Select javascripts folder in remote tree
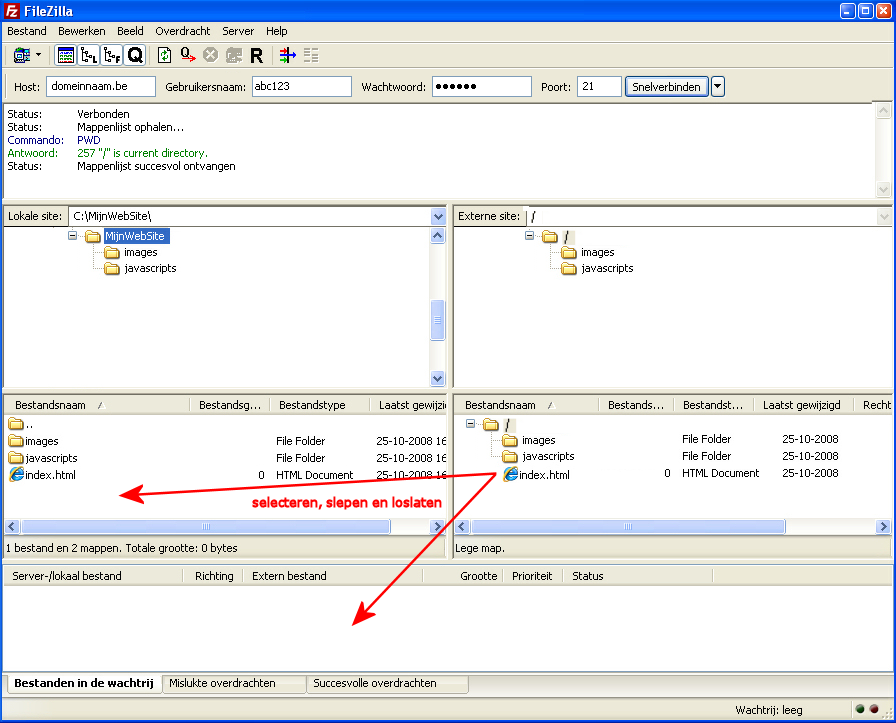The image size is (896, 723). tap(607, 268)
